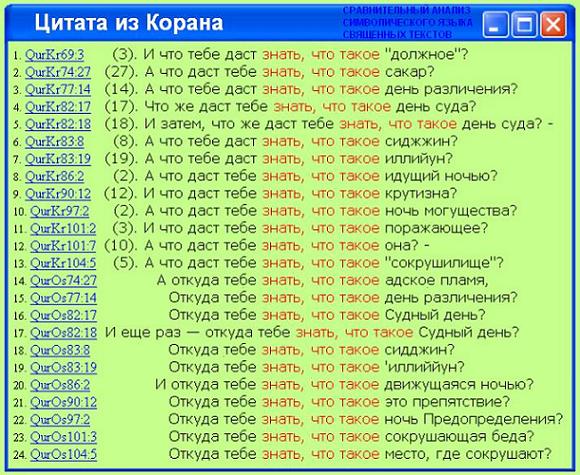The width and height of the screenshot is (580, 475).
Task: Click the verse starting И еще раз
Action: click(312, 333)
